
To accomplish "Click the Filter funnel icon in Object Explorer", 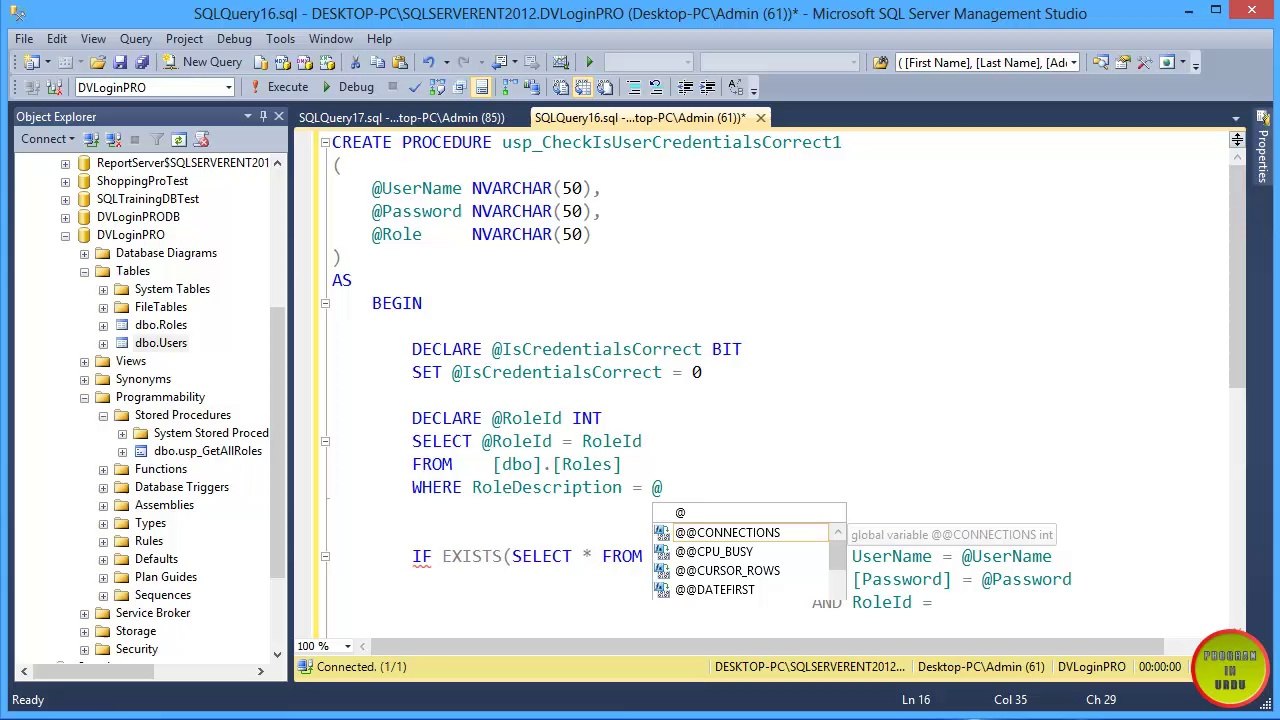I will pyautogui.click(x=157, y=139).
